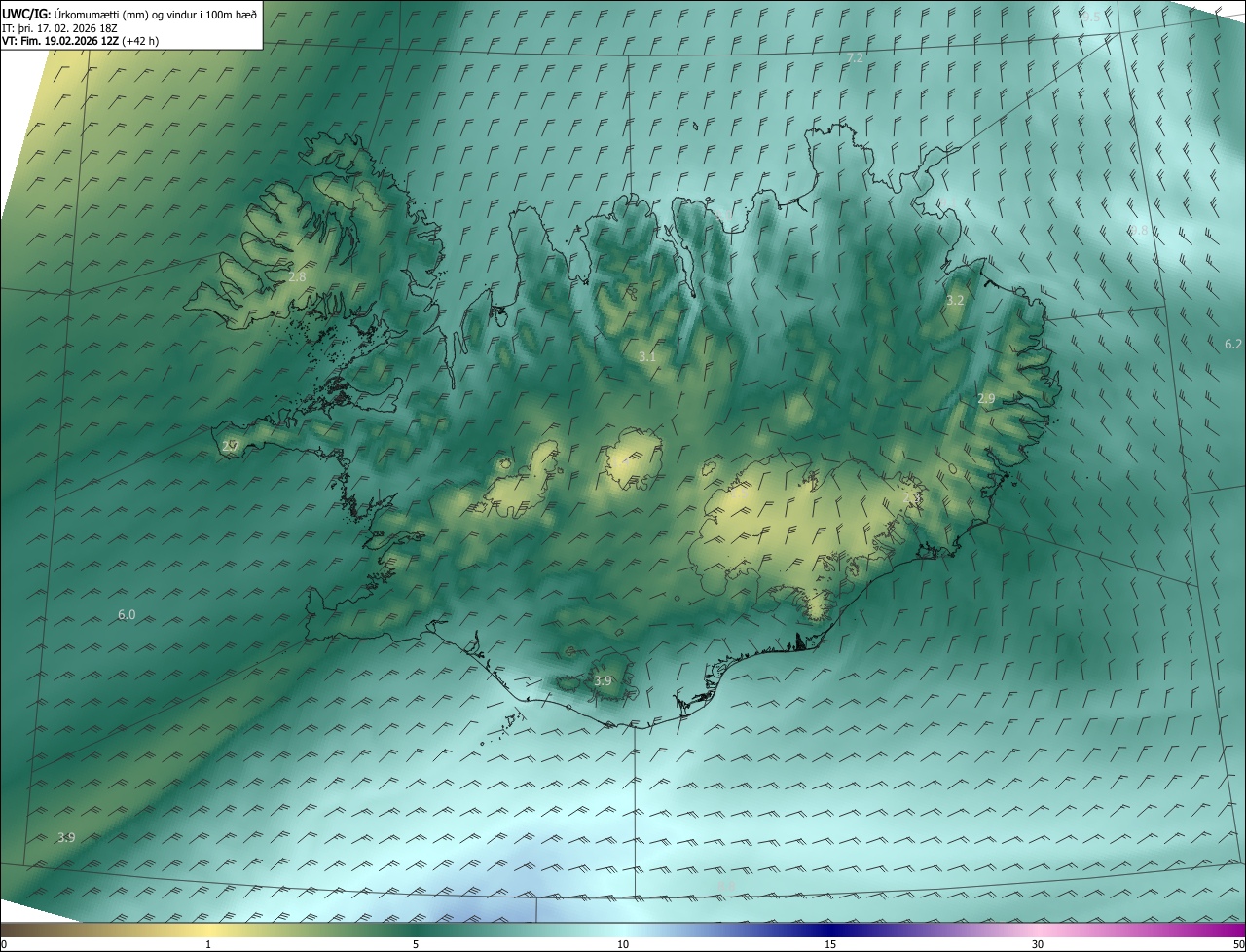The width and height of the screenshot is (1246, 952).
Task: Click the 2.8 value over the Westfjords
Action: (297, 277)
